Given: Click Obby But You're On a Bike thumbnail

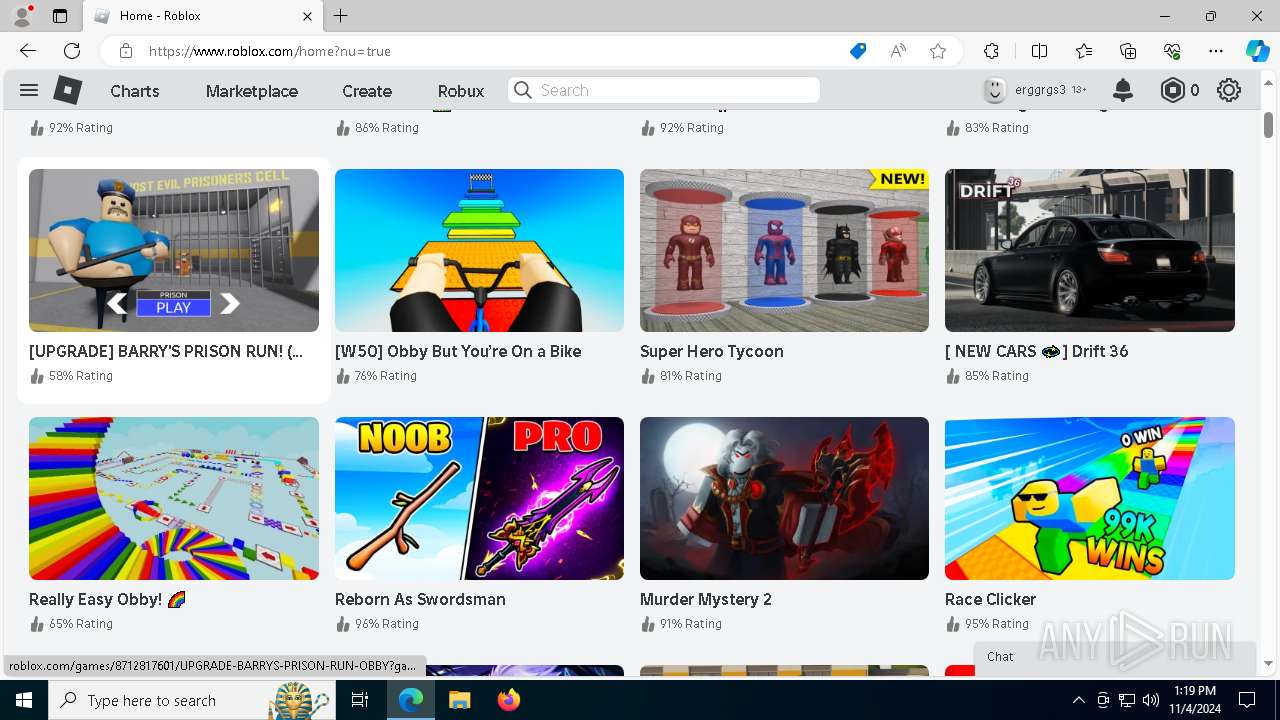Looking at the screenshot, I should (479, 250).
